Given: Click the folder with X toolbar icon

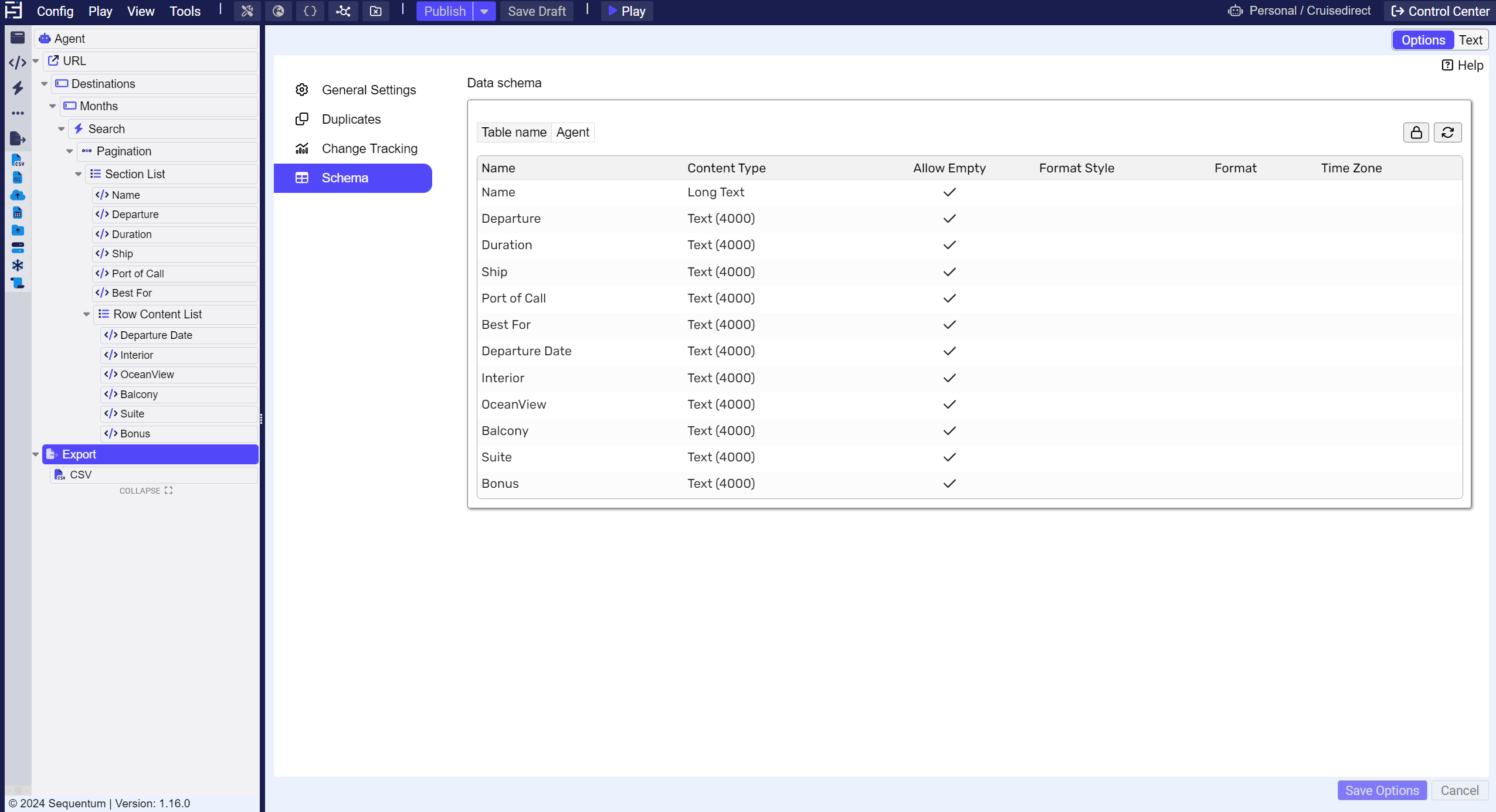Looking at the screenshot, I should click(x=376, y=11).
